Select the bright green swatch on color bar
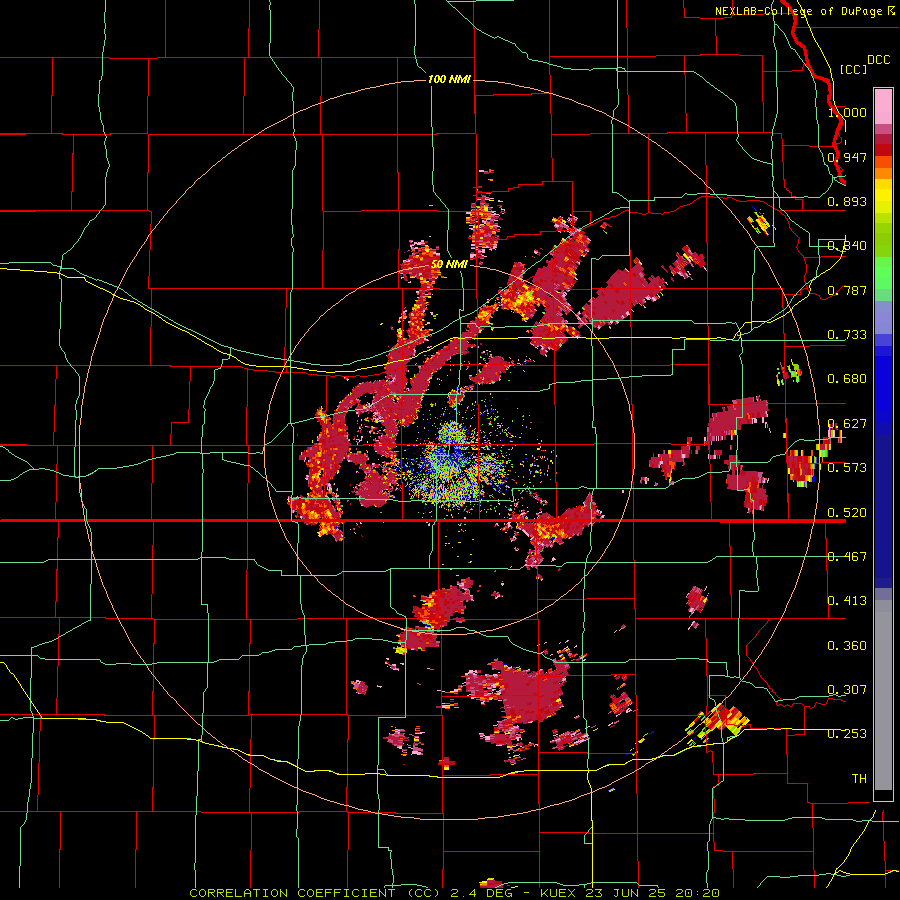The height and width of the screenshot is (900, 900). click(x=883, y=273)
